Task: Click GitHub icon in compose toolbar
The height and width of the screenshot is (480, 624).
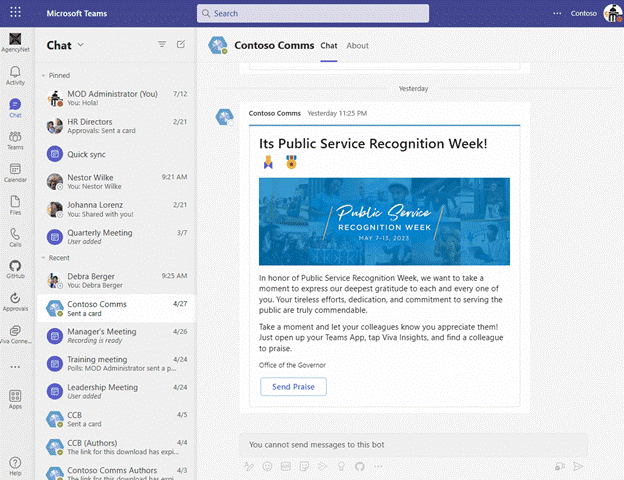Action: [360, 466]
